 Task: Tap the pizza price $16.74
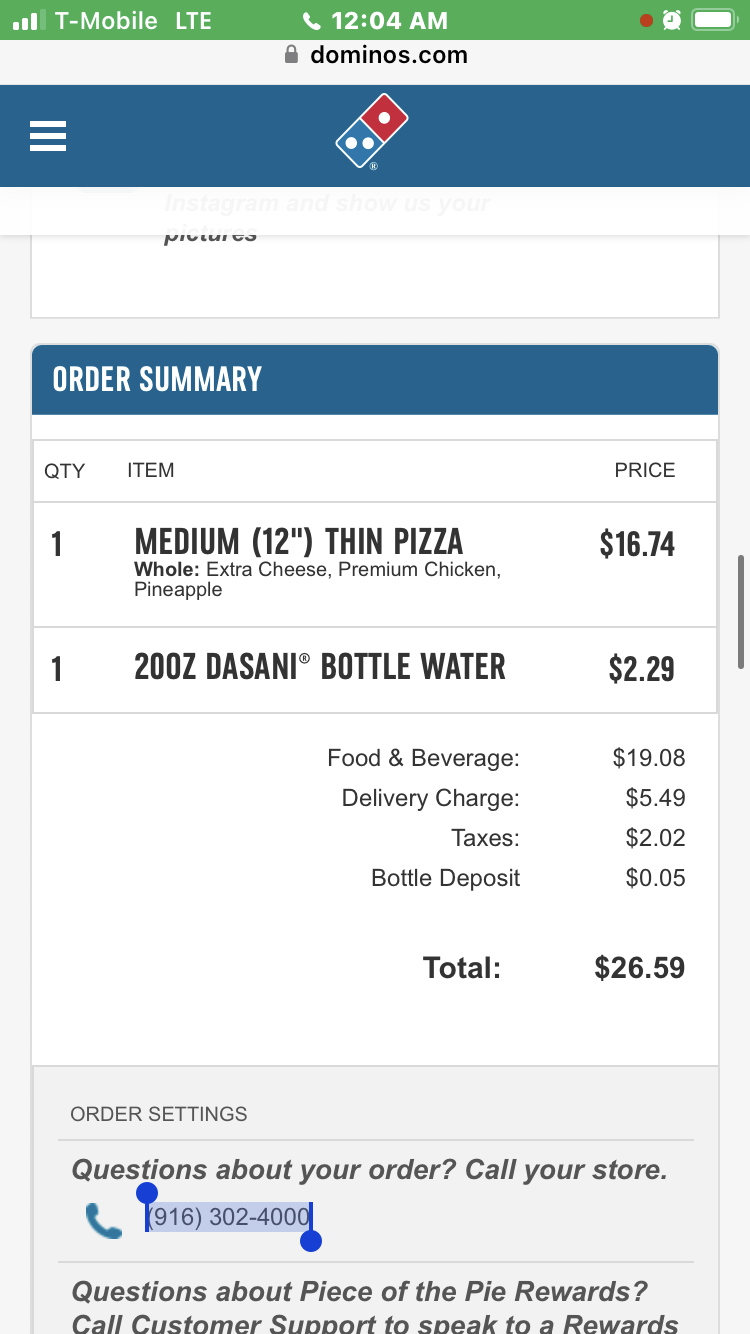[x=637, y=544]
